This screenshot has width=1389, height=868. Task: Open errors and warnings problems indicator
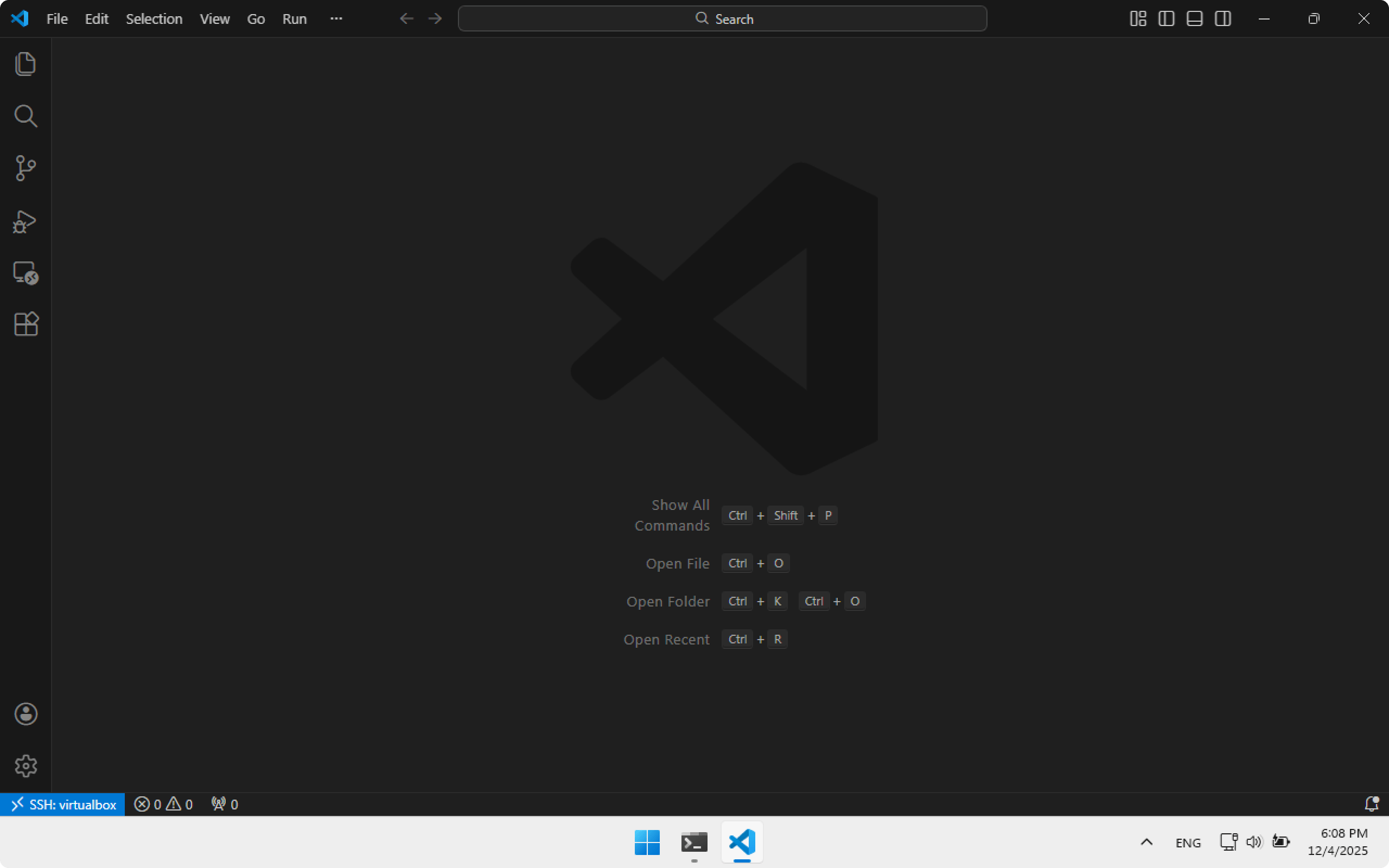click(163, 805)
